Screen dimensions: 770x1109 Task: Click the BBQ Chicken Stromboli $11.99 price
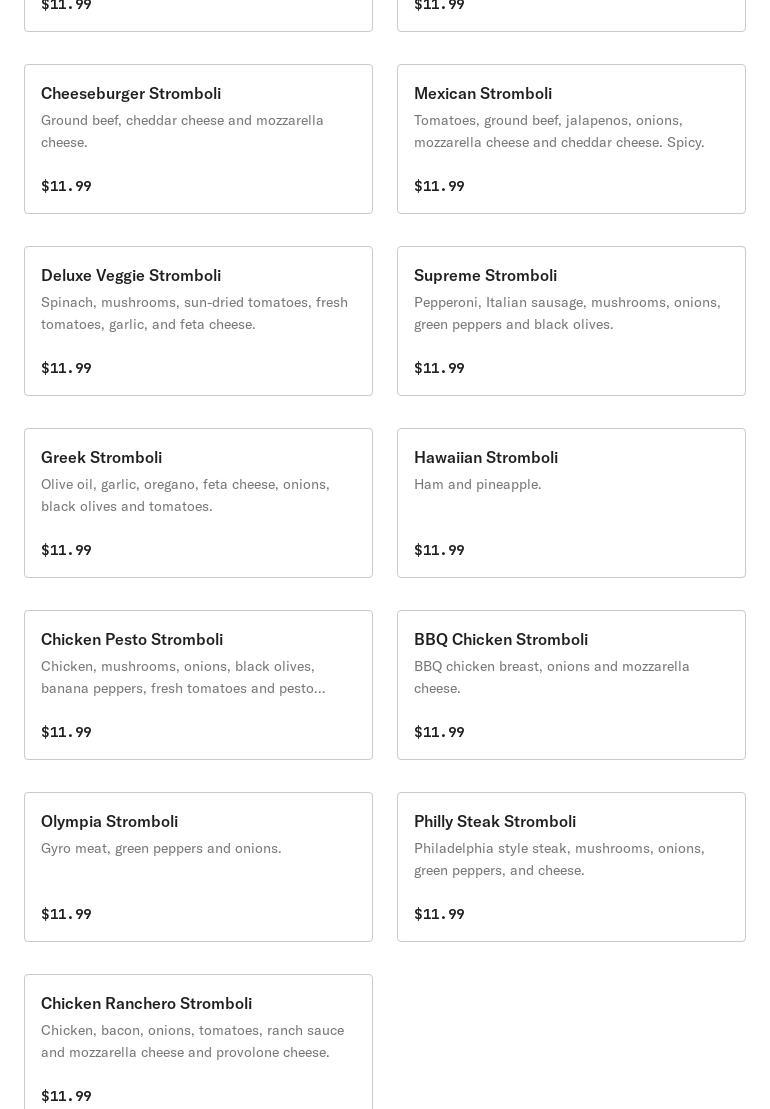(439, 732)
